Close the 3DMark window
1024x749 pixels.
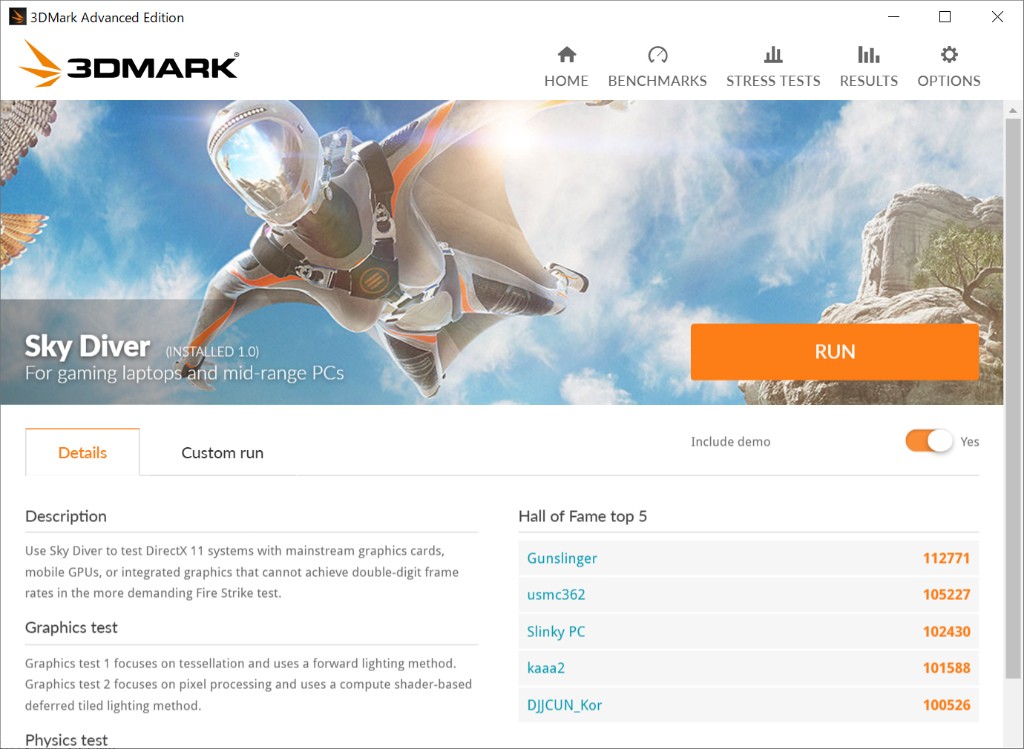(x=997, y=17)
